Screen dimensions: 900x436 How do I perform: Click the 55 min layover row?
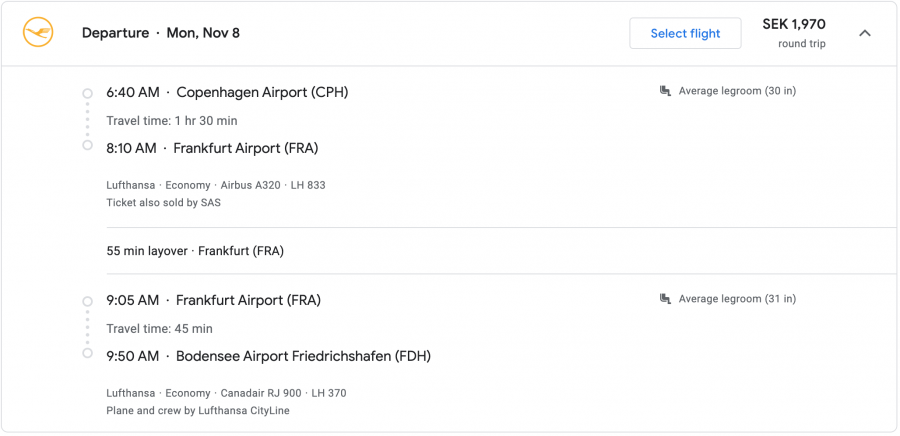[x=195, y=251]
